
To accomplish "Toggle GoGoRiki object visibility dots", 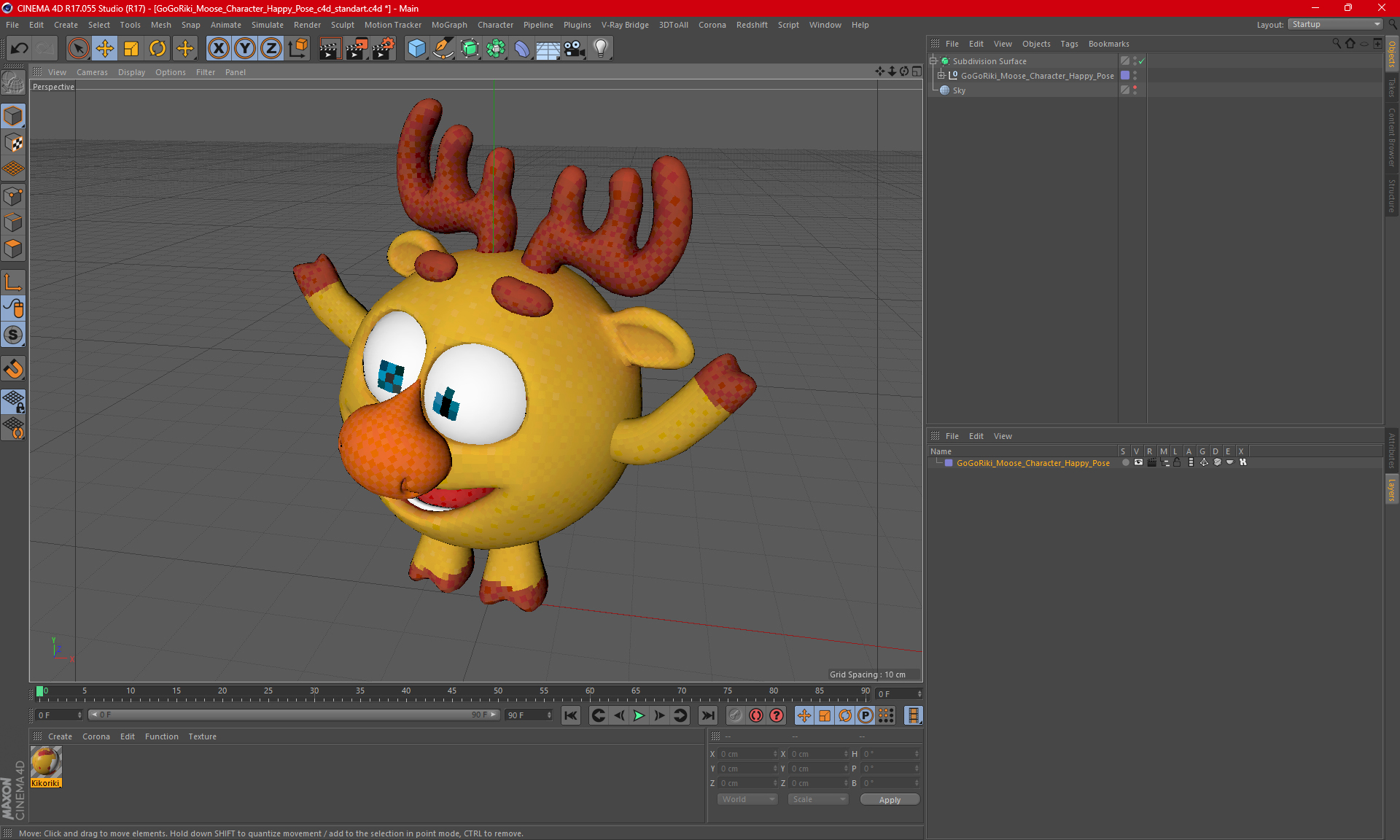I will pyautogui.click(x=1135, y=76).
